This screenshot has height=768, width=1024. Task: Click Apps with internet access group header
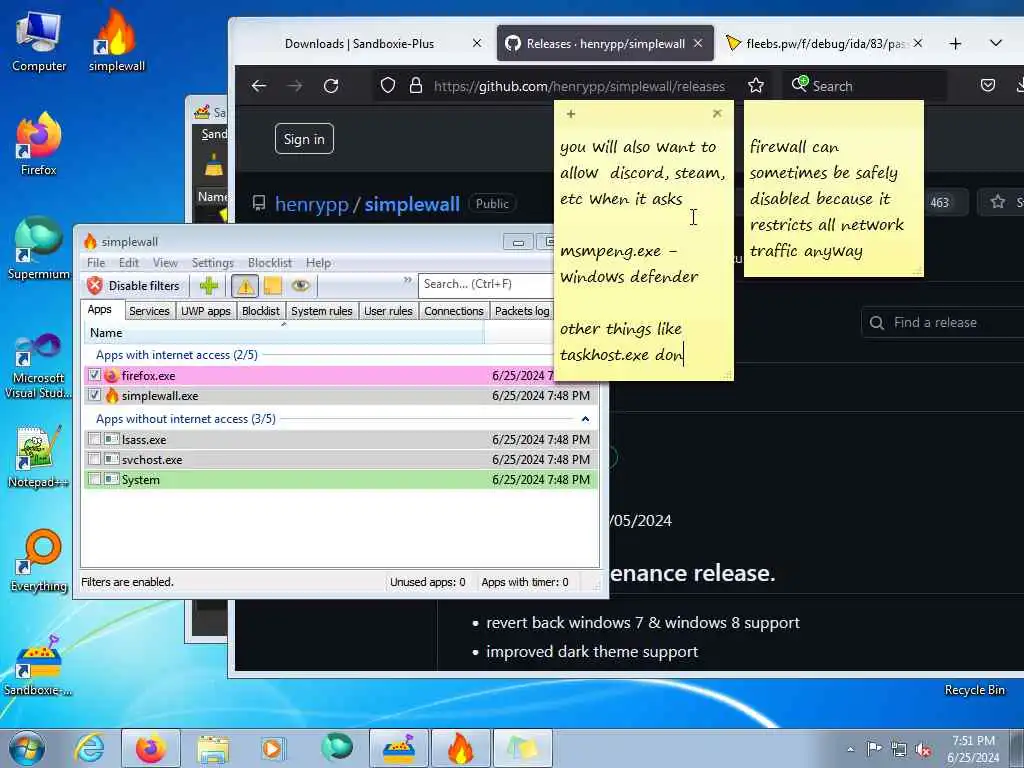pos(177,355)
